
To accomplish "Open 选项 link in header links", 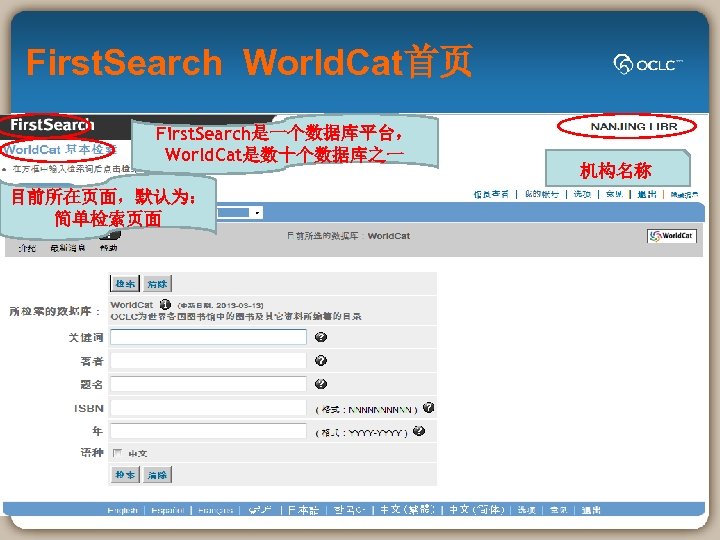I will coord(582,194).
